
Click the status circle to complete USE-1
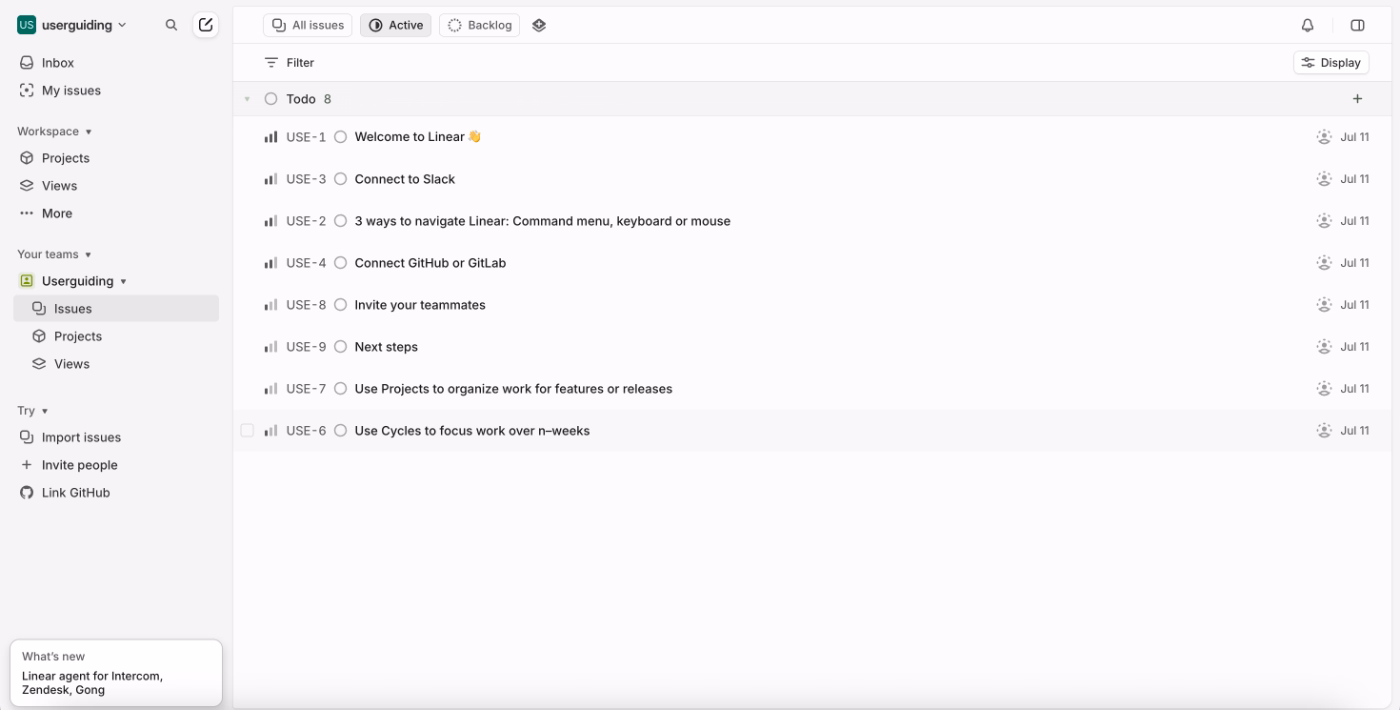[x=340, y=137]
